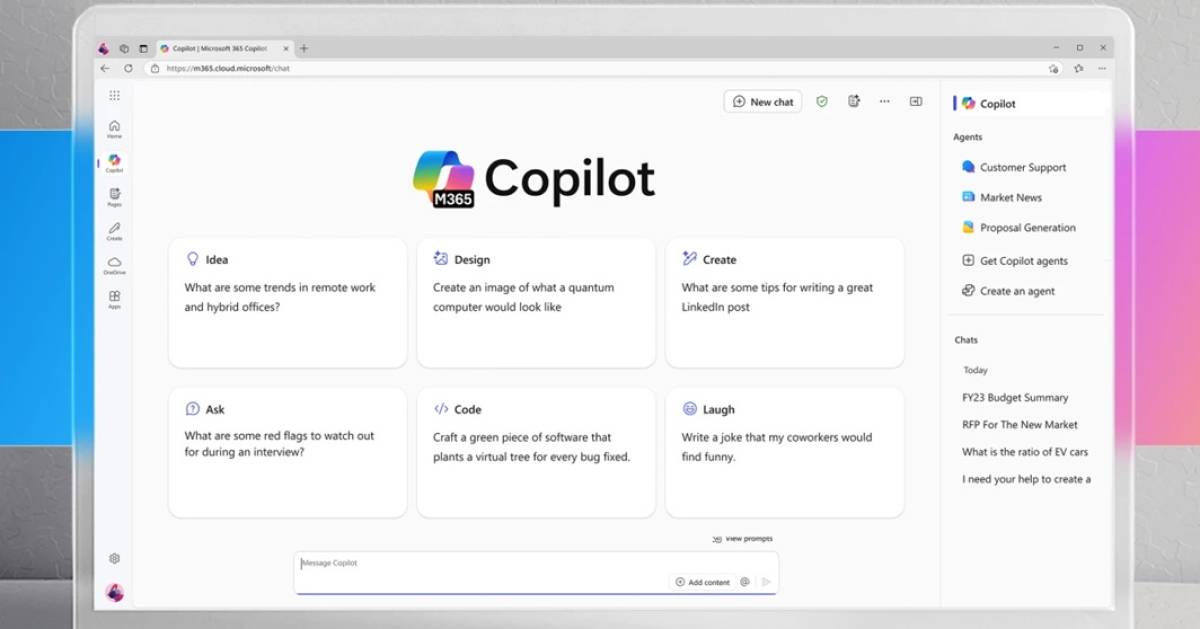Click the app launcher waffle icon
This screenshot has width=1200, height=629.
coord(114,95)
